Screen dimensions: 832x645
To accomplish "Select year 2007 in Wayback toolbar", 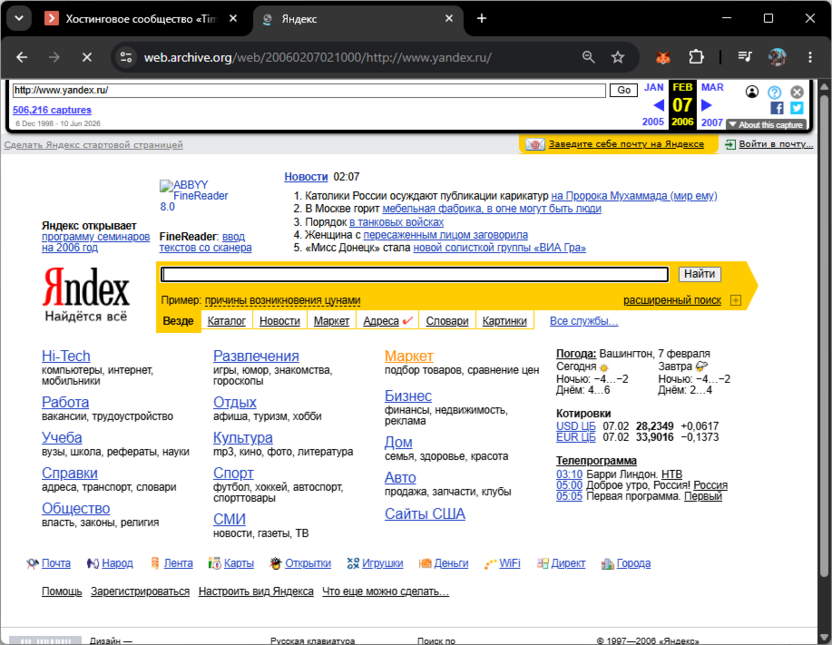I will (712, 123).
